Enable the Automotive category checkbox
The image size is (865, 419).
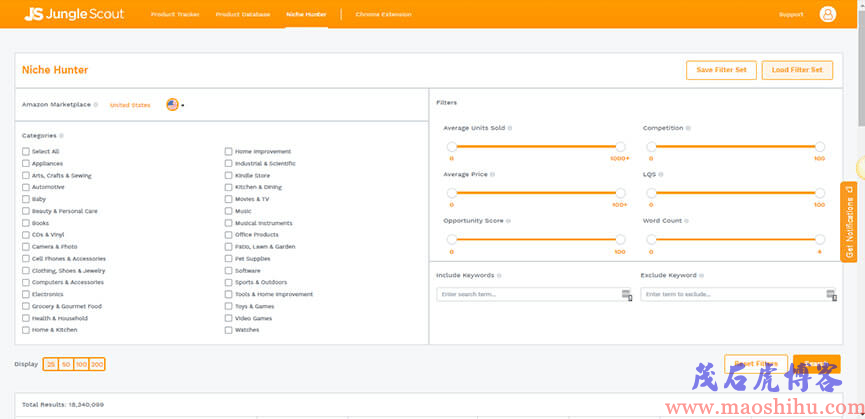[x=26, y=187]
